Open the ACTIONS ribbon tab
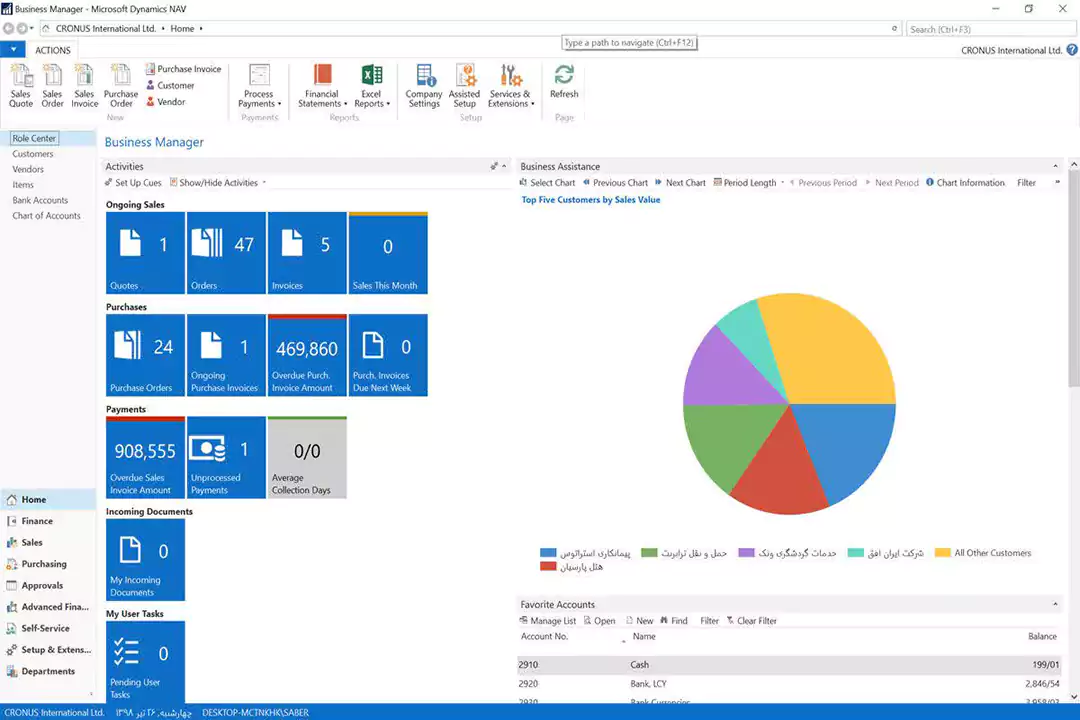This screenshot has height=720, width=1080. 53,50
